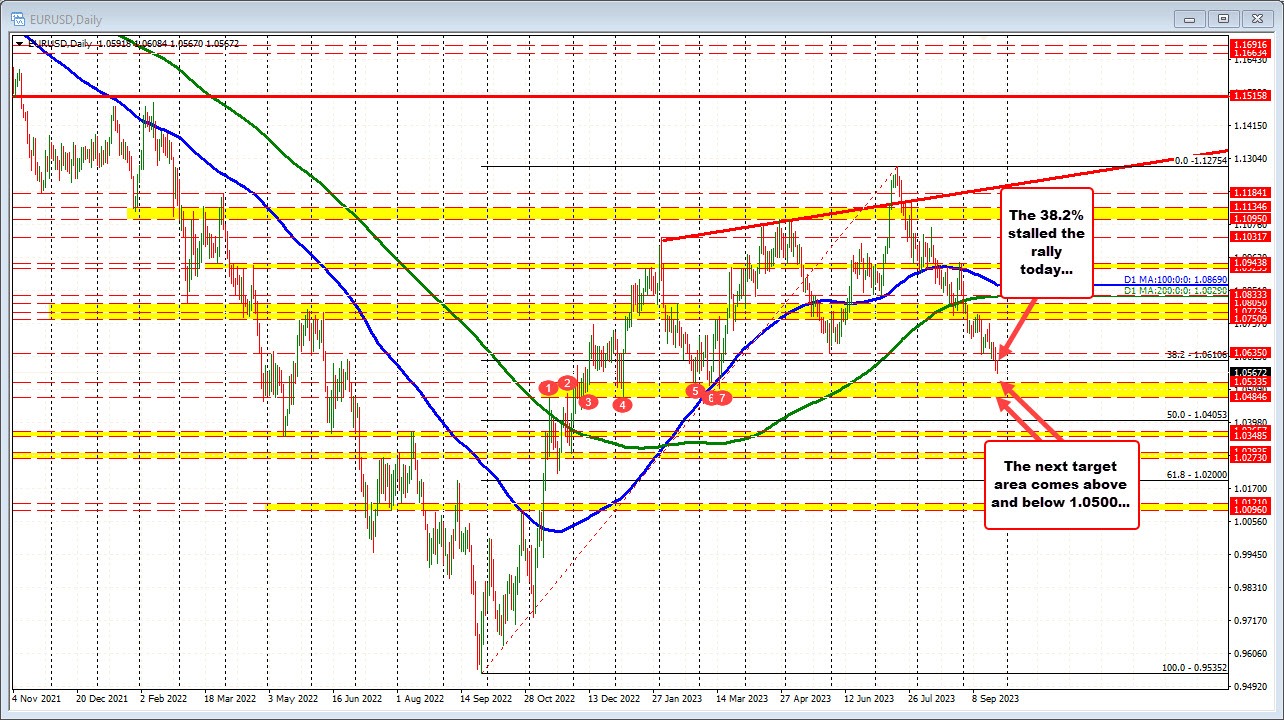Click the annotation reading The 38.2% stalled the rally
1284x720 pixels.
(x=1046, y=243)
